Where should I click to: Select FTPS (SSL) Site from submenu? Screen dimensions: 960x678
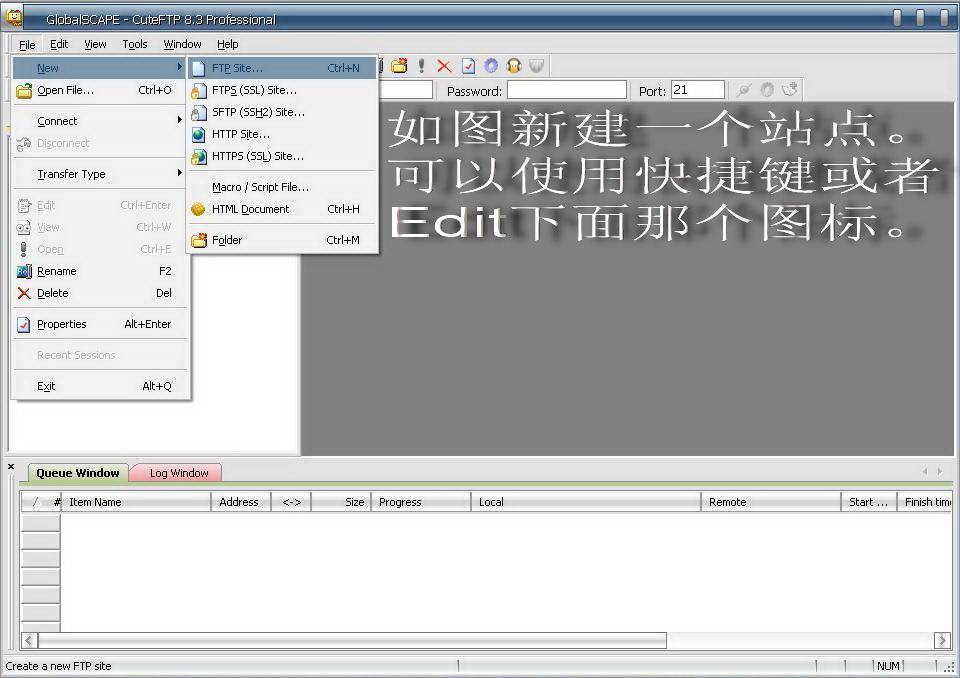pos(254,90)
